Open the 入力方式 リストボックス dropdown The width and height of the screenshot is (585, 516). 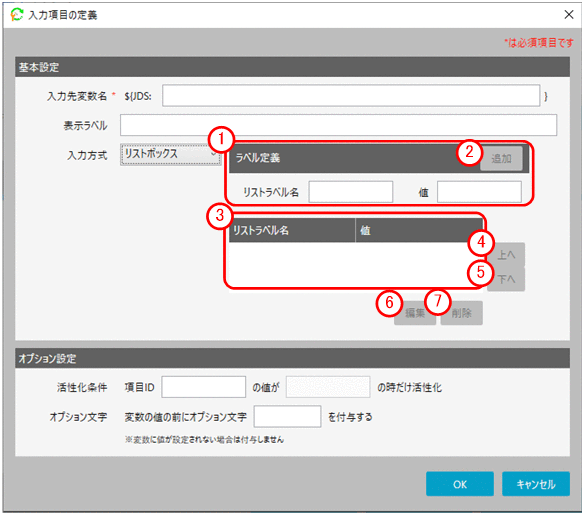click(x=171, y=154)
